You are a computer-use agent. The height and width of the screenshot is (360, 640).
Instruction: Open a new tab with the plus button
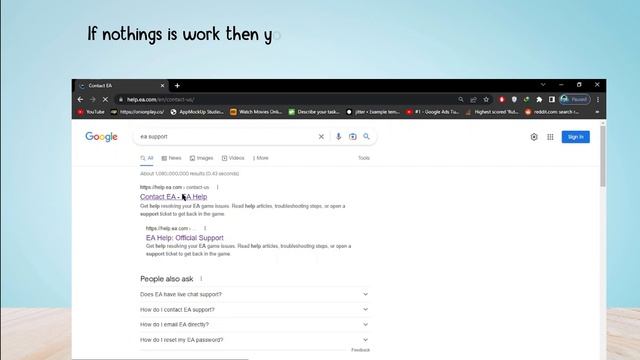tap(177, 86)
